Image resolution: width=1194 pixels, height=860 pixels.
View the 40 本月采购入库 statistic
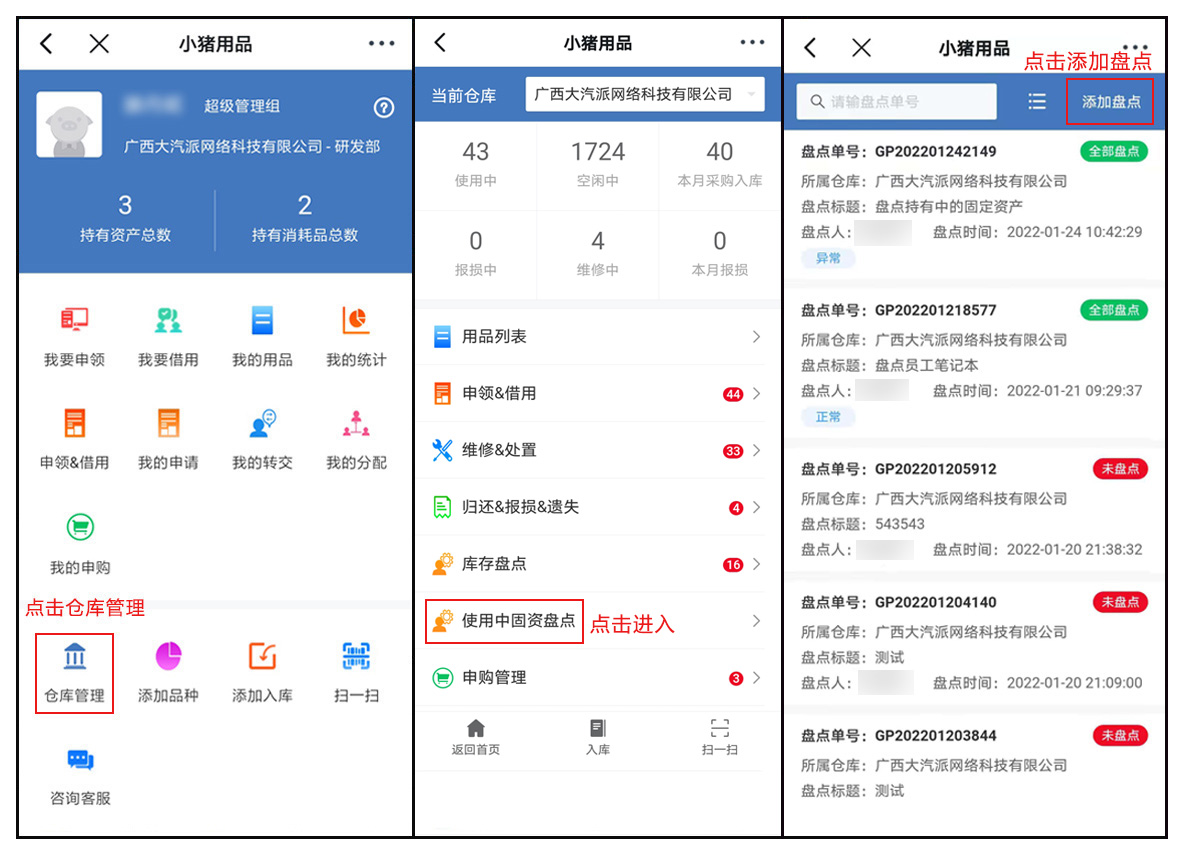(x=720, y=164)
